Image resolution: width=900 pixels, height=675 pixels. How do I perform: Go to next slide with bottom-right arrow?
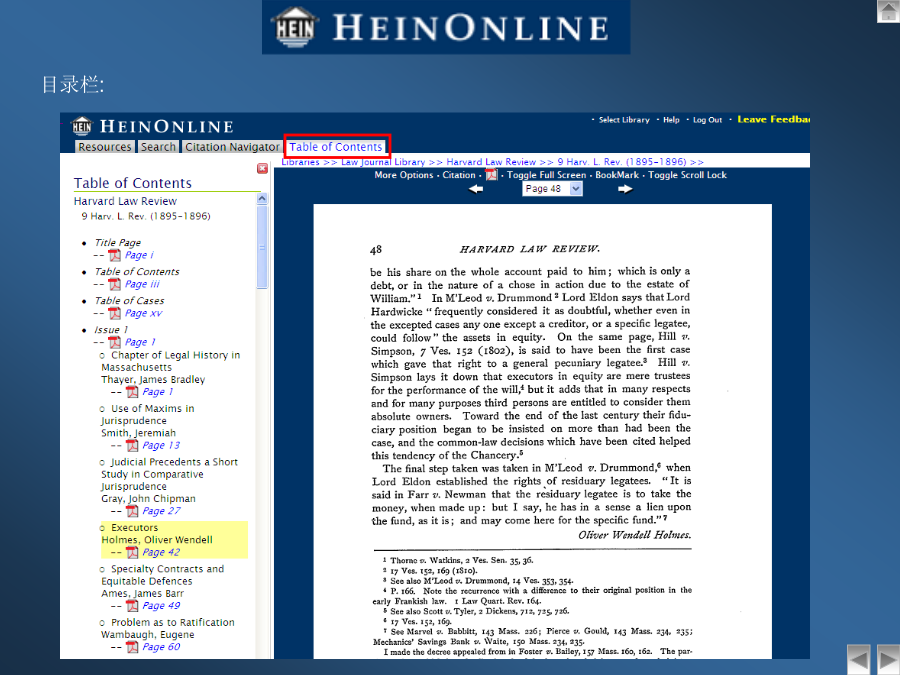[889, 659]
